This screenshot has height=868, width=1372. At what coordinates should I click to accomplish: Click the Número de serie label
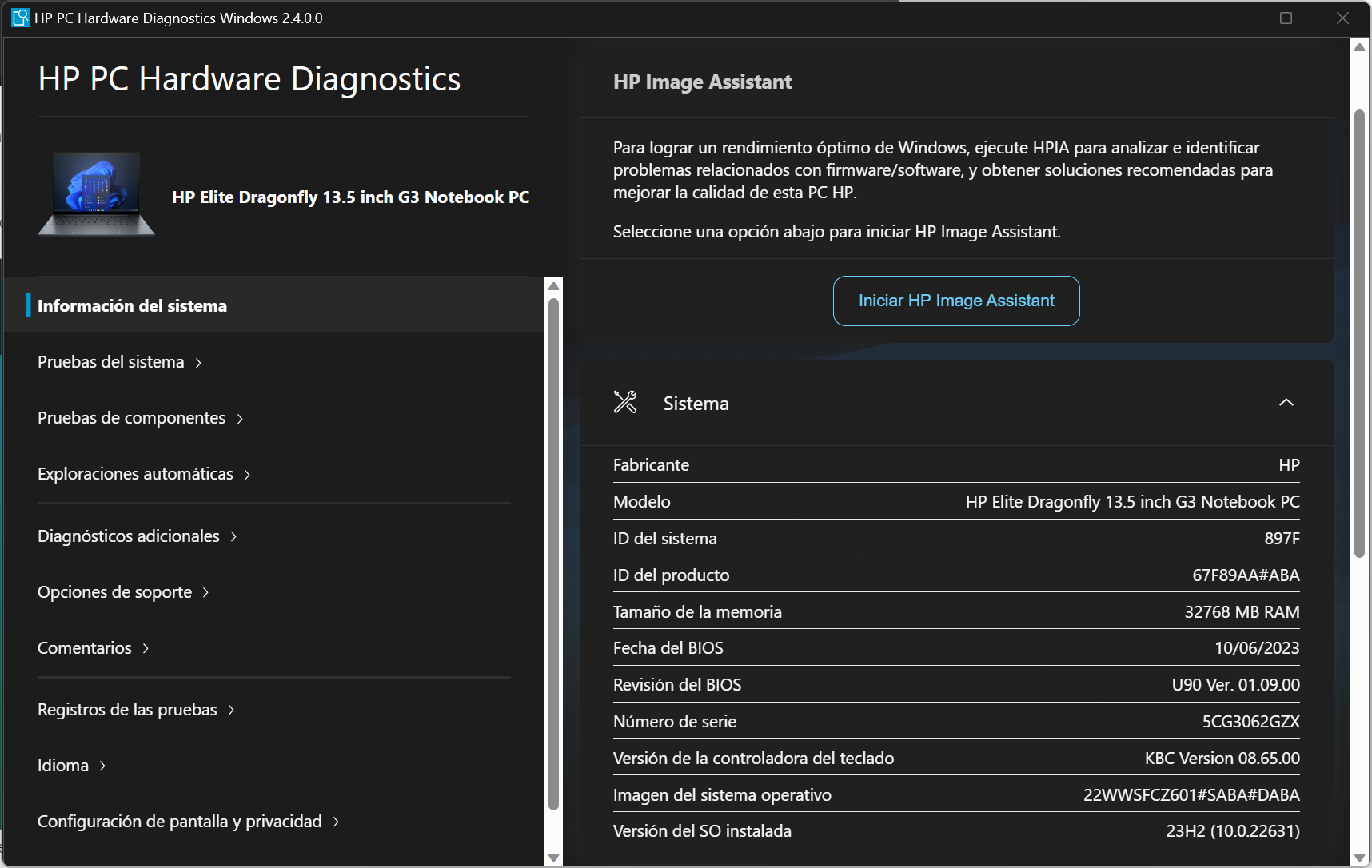click(x=675, y=722)
